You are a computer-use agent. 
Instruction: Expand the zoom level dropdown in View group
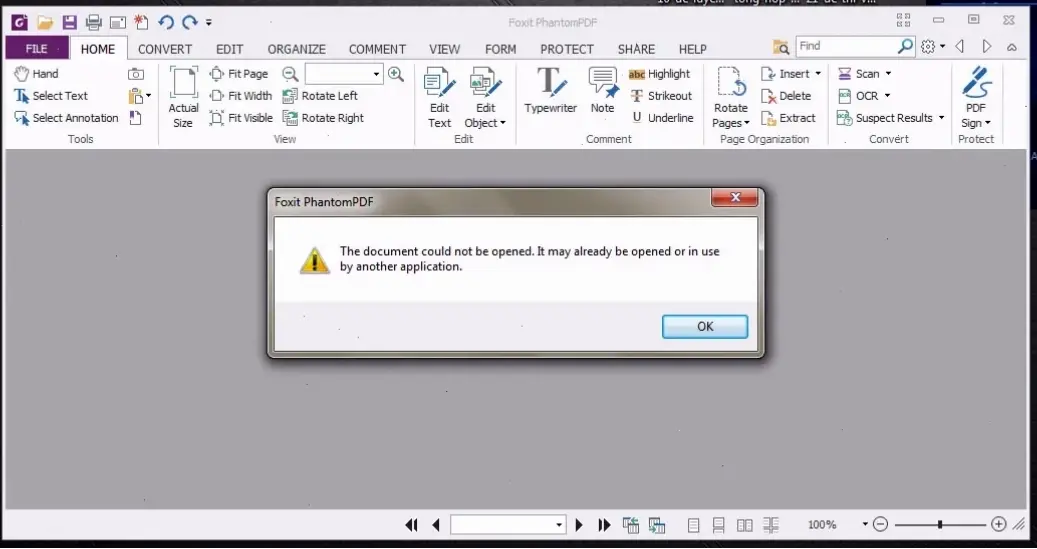click(376, 74)
